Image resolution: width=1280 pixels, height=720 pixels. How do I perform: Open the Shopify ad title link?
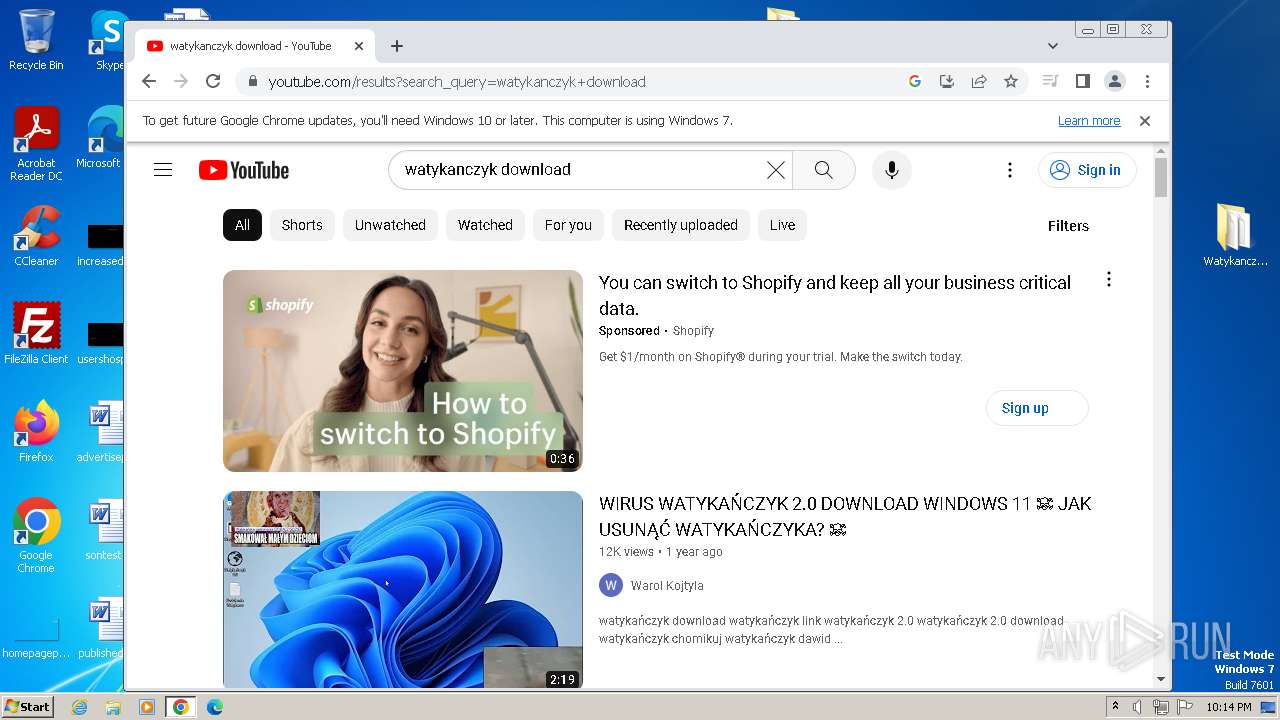pyautogui.click(x=835, y=295)
